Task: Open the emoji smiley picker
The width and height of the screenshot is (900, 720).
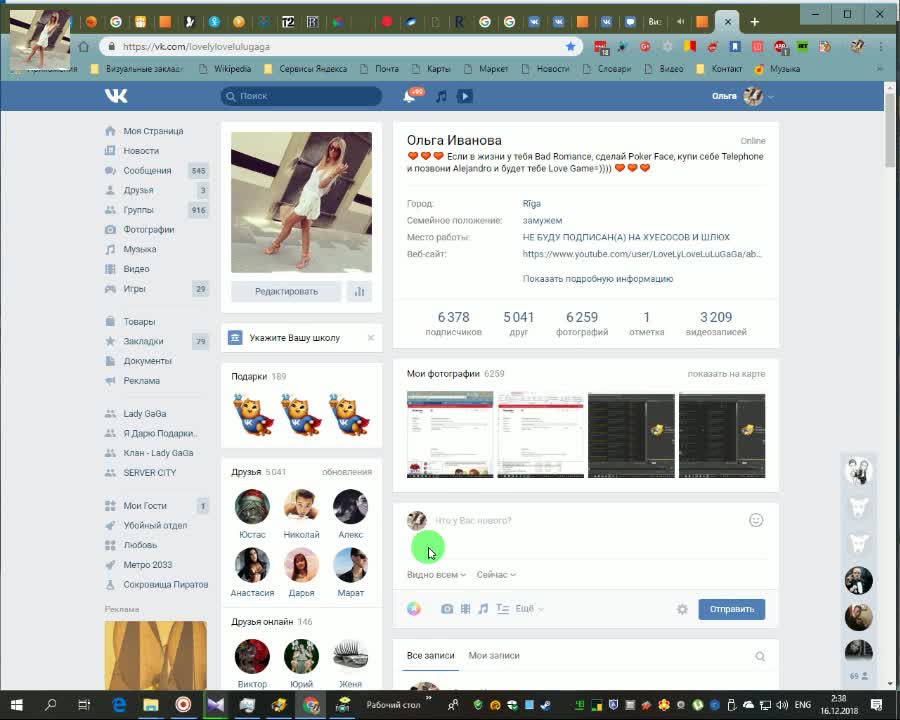Action: coord(756,520)
